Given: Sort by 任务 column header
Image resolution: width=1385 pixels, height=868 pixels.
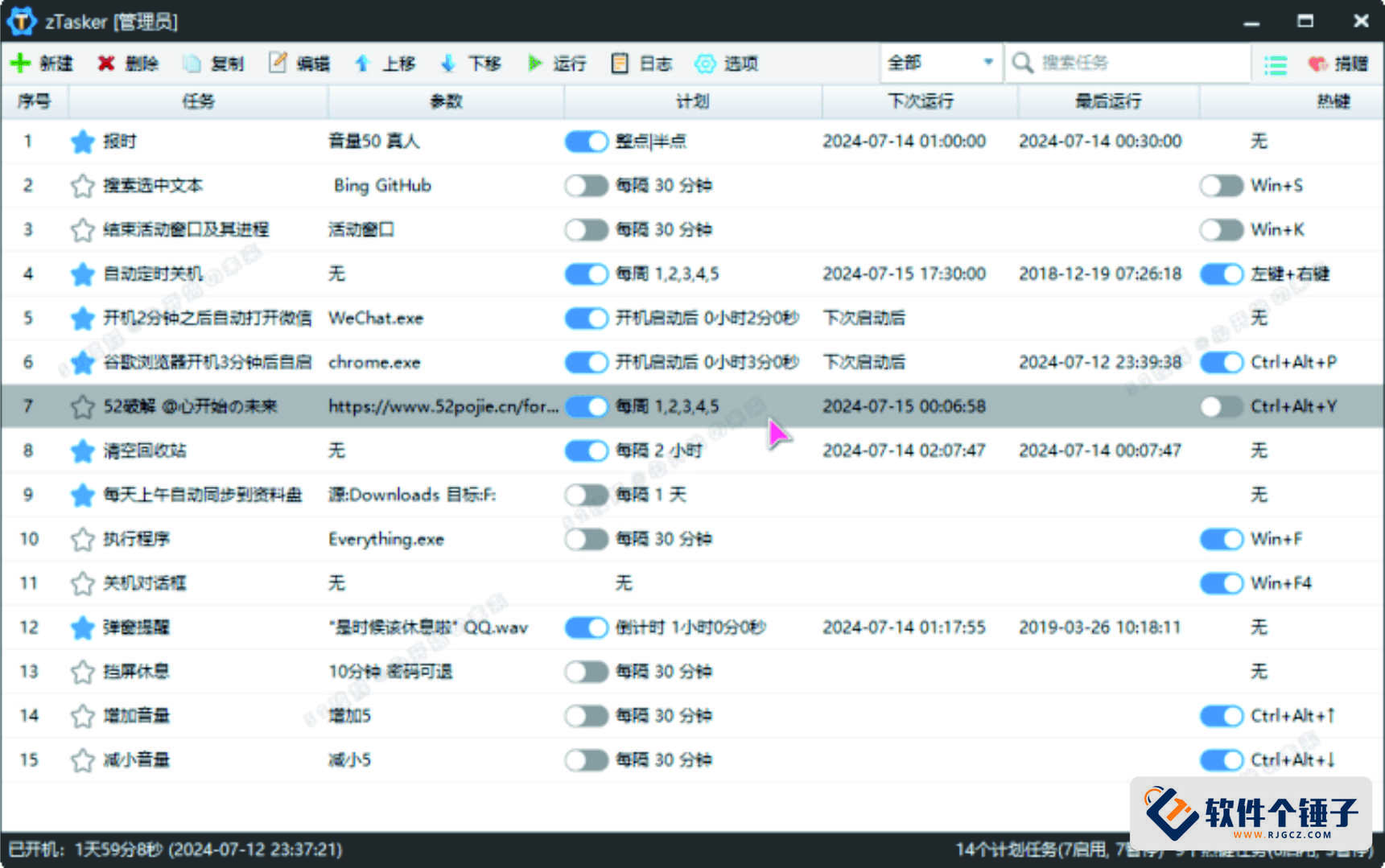Looking at the screenshot, I should tap(198, 101).
